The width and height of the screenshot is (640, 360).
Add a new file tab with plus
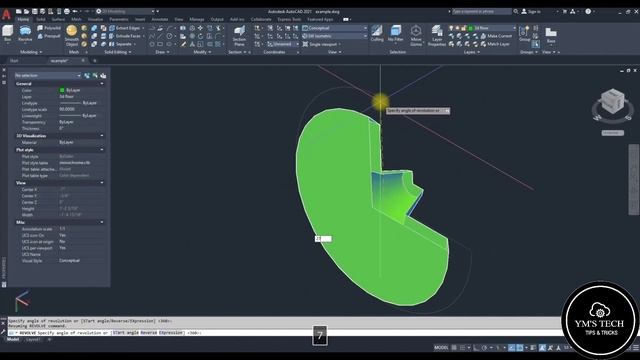95,61
